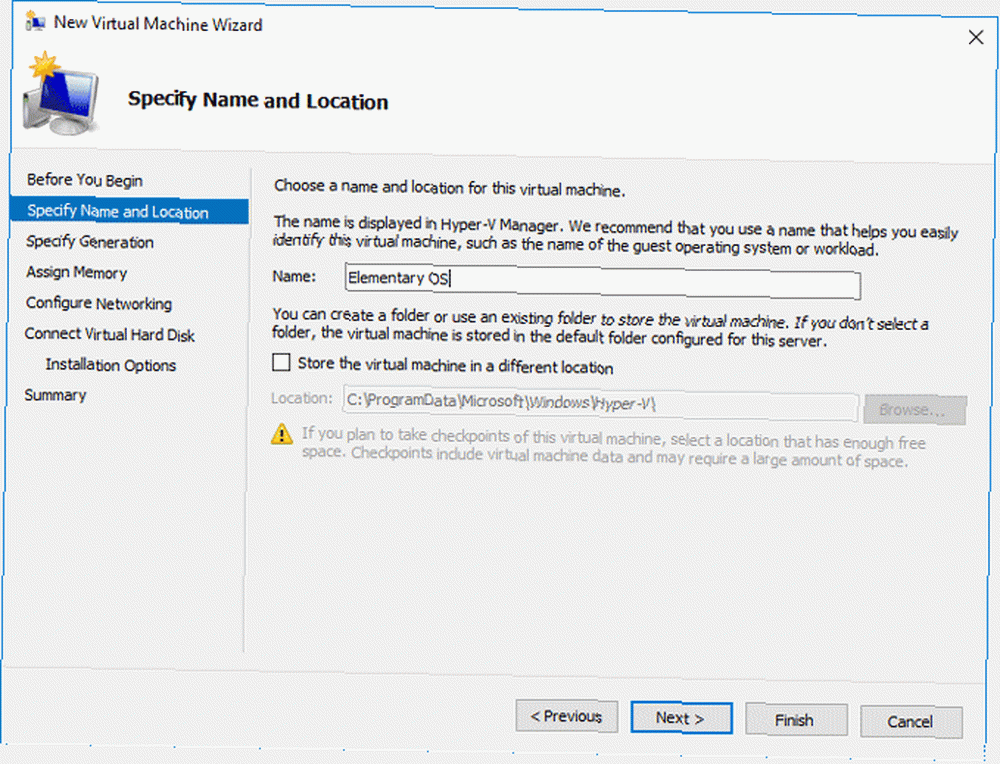Click the Hyper-V Manager name recommendation paragraph
This screenshot has height=764, width=1000.
click(x=615, y=236)
